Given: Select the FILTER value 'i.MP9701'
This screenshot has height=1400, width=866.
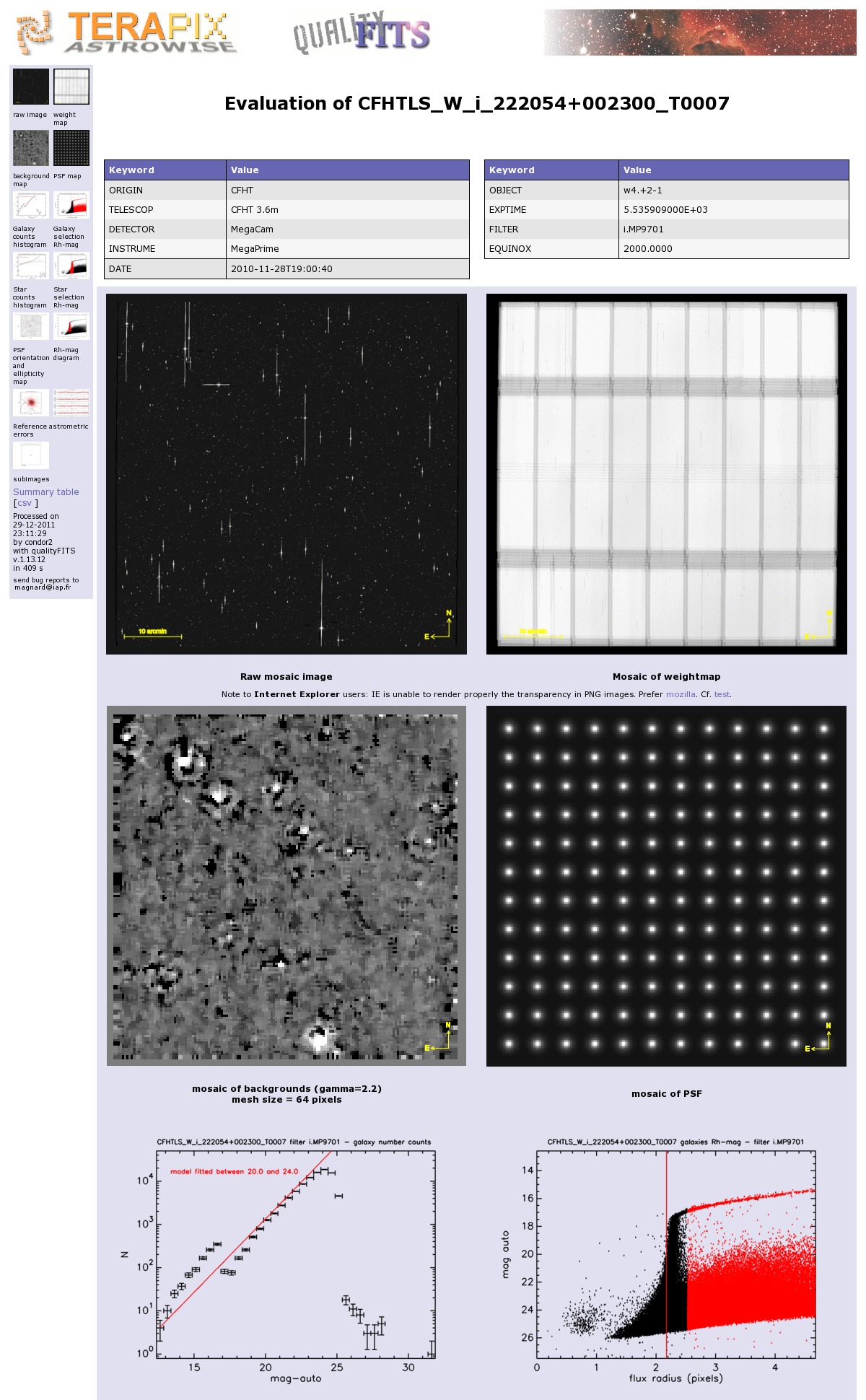Looking at the screenshot, I should [734, 229].
